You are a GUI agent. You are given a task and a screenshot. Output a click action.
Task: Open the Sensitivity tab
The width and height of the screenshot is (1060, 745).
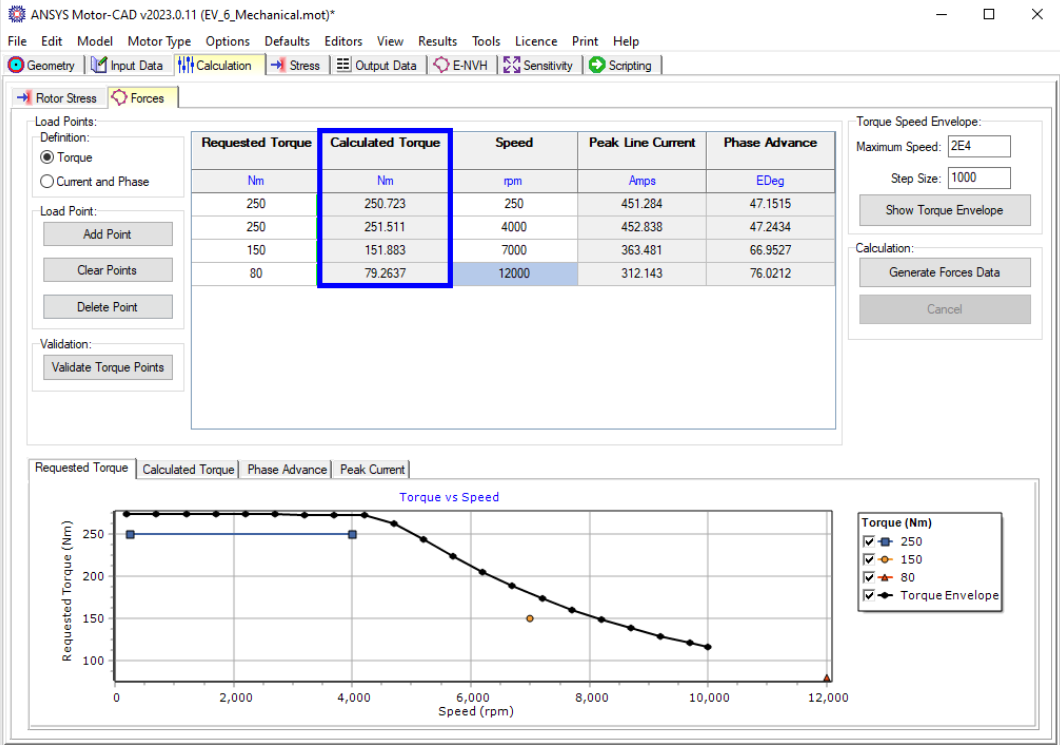click(539, 66)
